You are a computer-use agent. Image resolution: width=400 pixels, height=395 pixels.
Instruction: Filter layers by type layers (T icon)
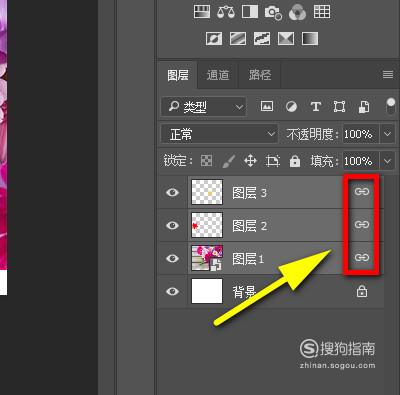316,107
